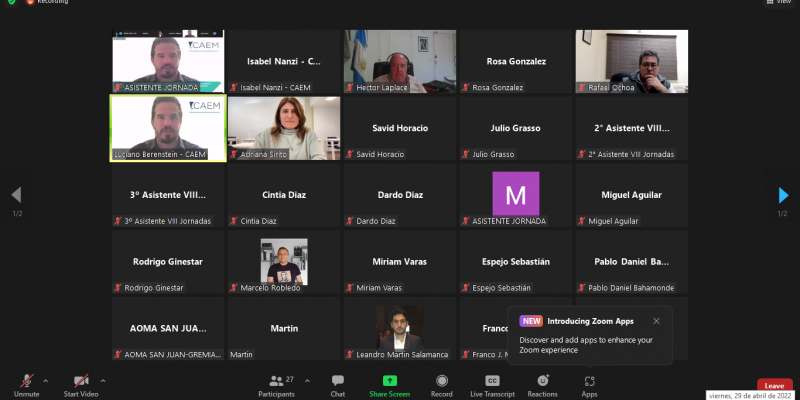Select Adriana Sirito video tile
The height and width of the screenshot is (400, 800).
coord(284,128)
